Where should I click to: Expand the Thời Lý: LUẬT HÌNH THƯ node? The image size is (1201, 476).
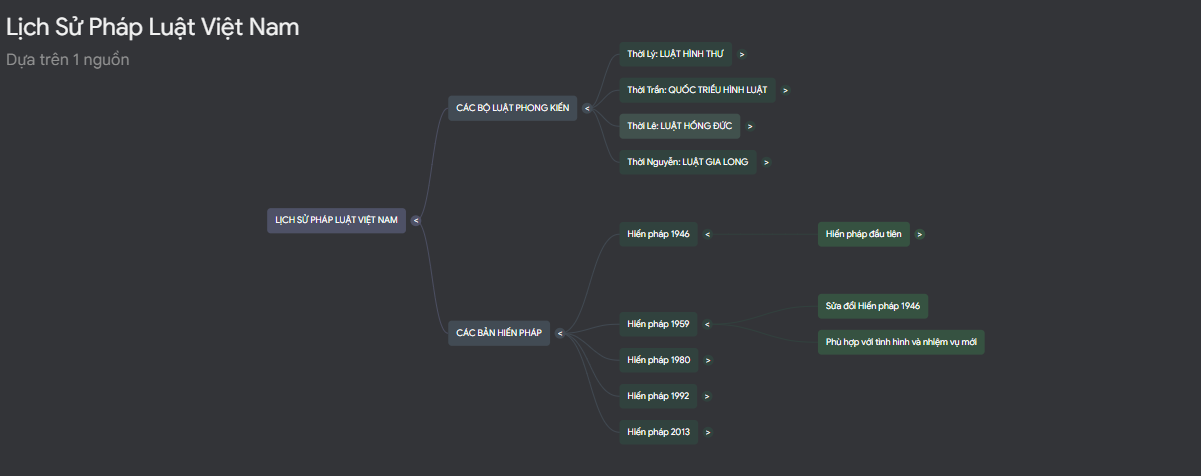coord(742,54)
